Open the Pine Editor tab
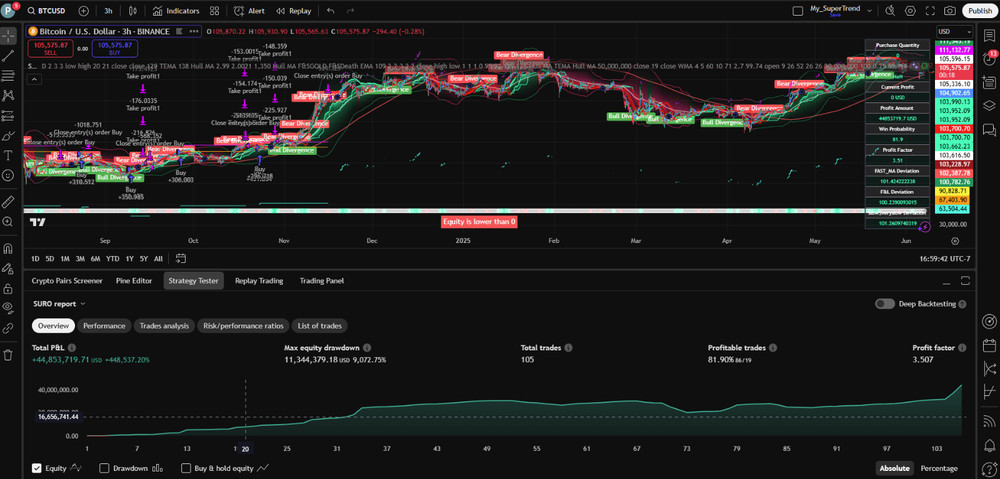This screenshot has height=479, width=1000. tap(134, 281)
